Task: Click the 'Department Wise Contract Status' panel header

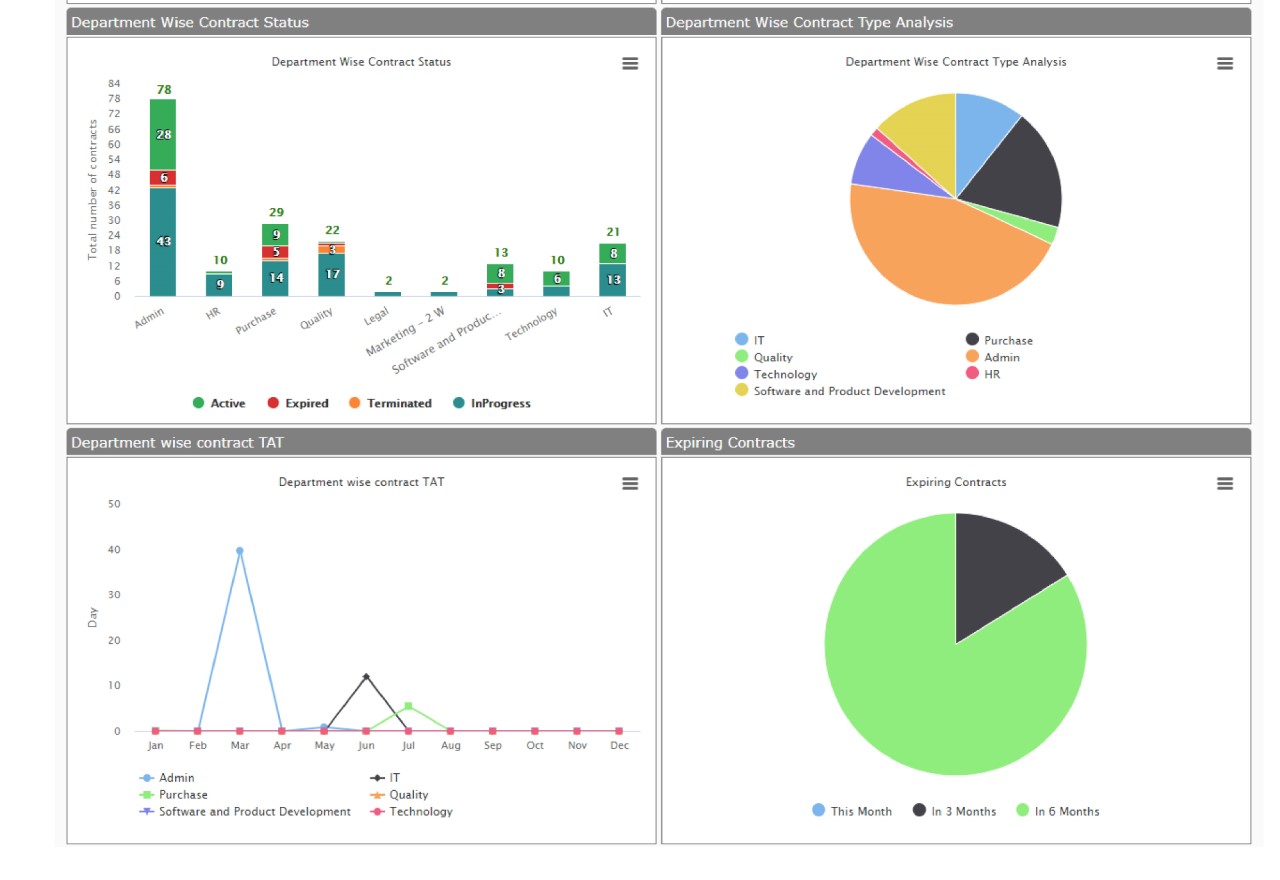Action: pos(361,22)
